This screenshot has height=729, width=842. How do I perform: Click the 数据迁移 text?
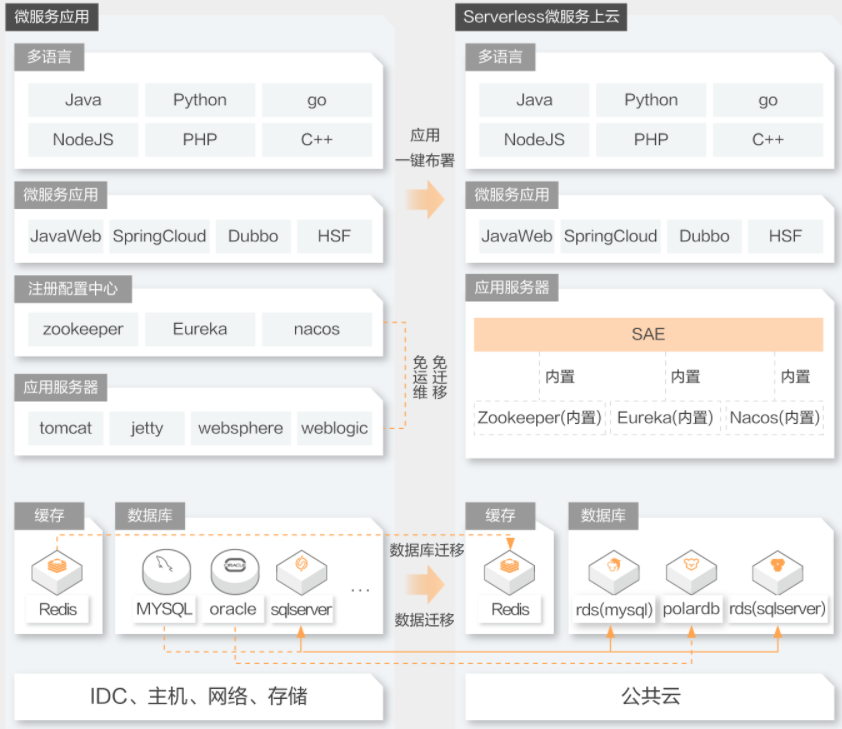point(424,620)
